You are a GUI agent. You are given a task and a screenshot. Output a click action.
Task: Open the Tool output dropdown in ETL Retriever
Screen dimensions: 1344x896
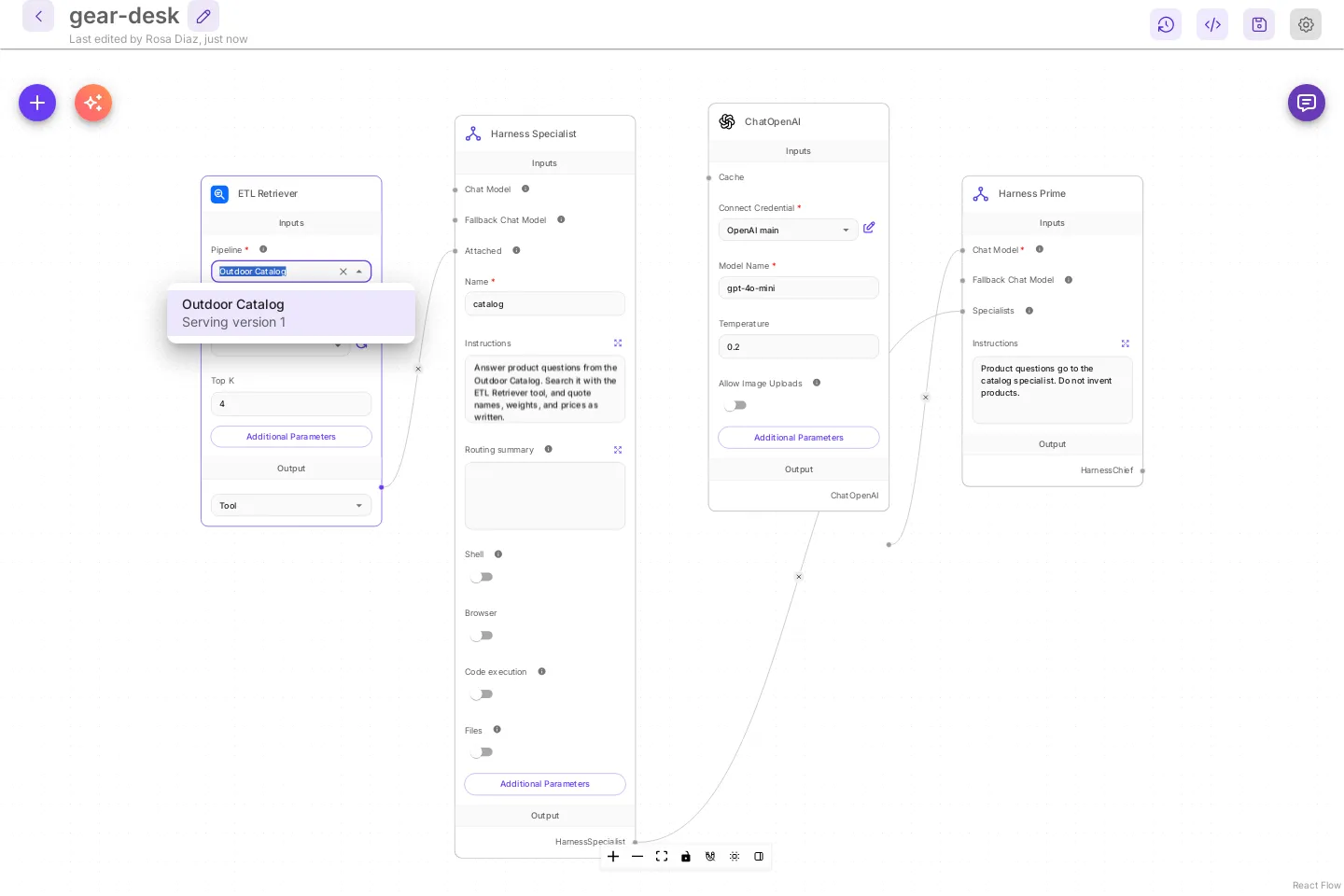(x=291, y=506)
